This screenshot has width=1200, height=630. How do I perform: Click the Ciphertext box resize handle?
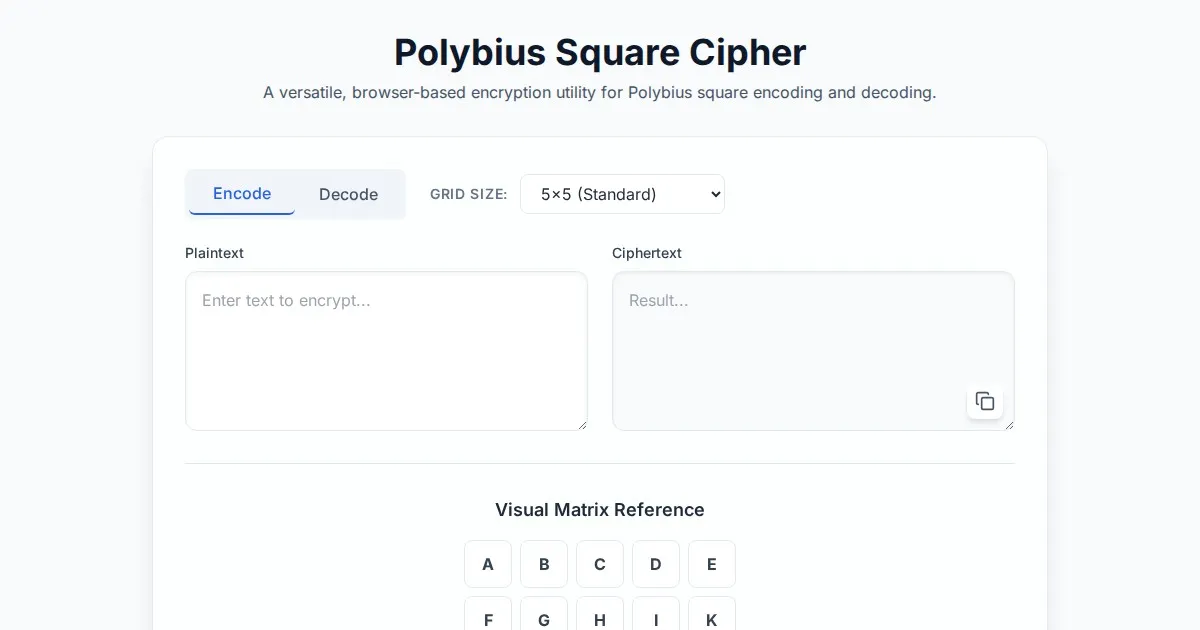click(x=1009, y=425)
